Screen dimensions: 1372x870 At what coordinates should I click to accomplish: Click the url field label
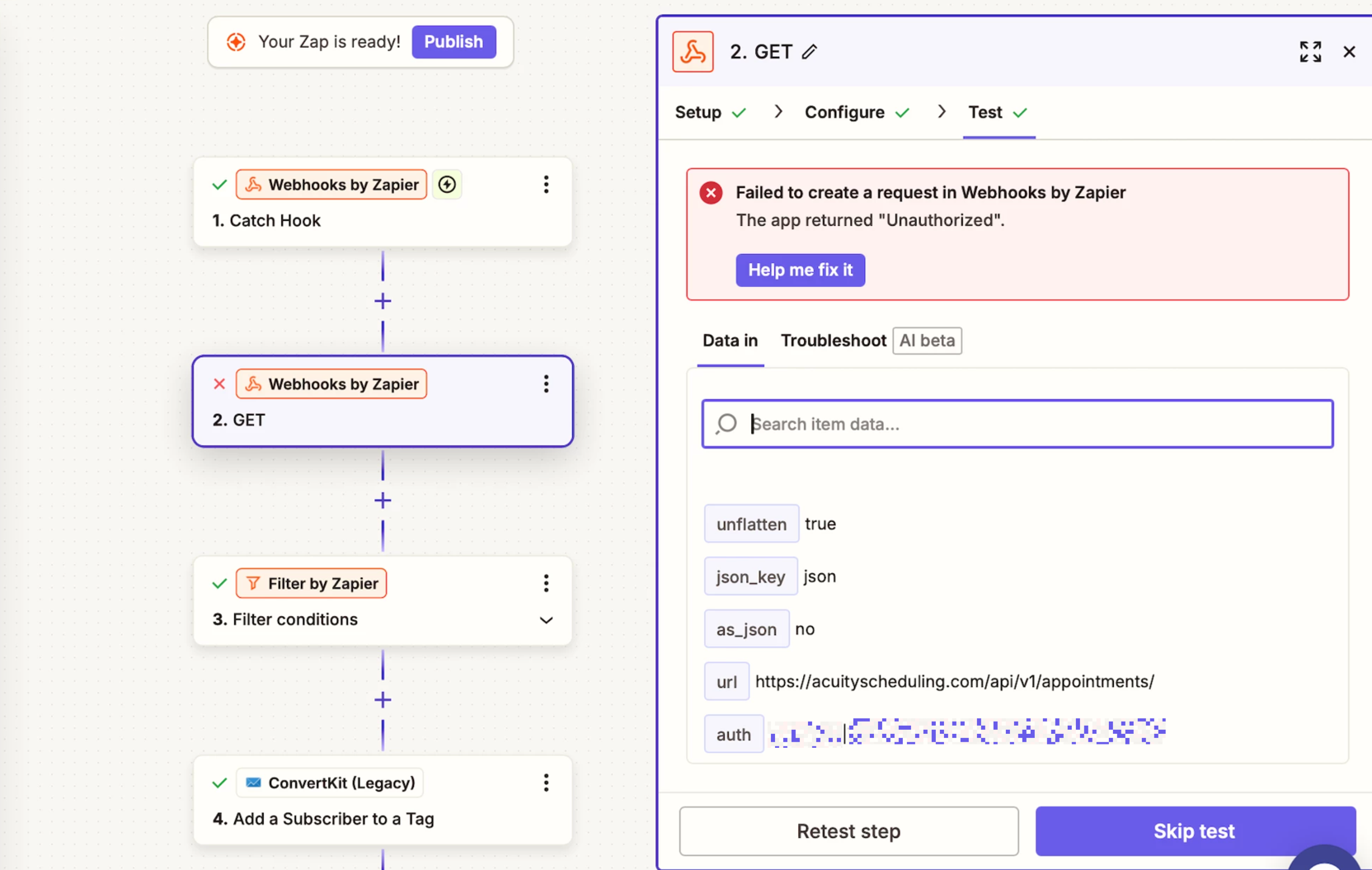(x=726, y=682)
